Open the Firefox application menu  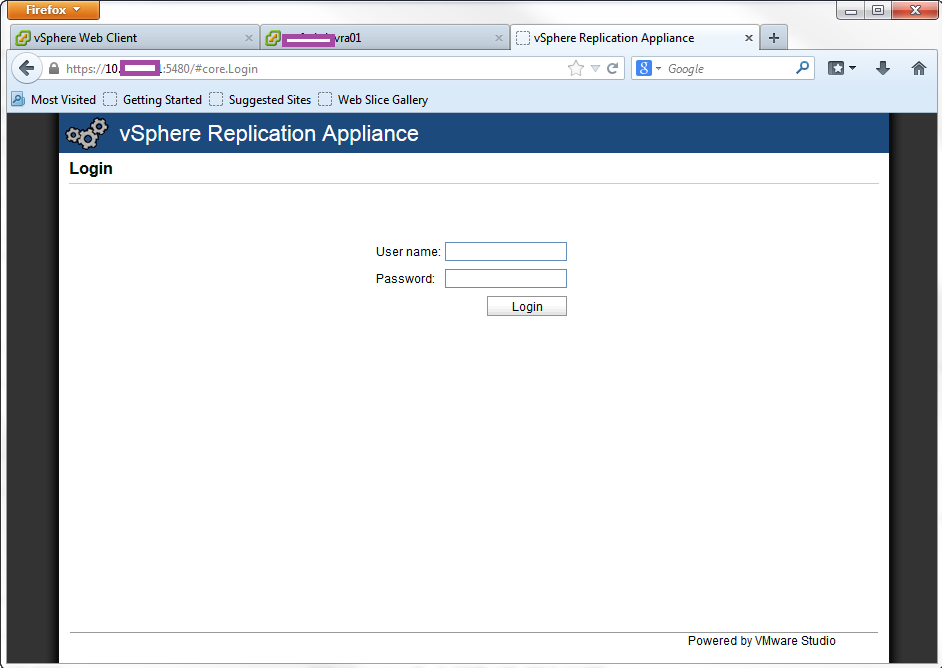coord(53,10)
